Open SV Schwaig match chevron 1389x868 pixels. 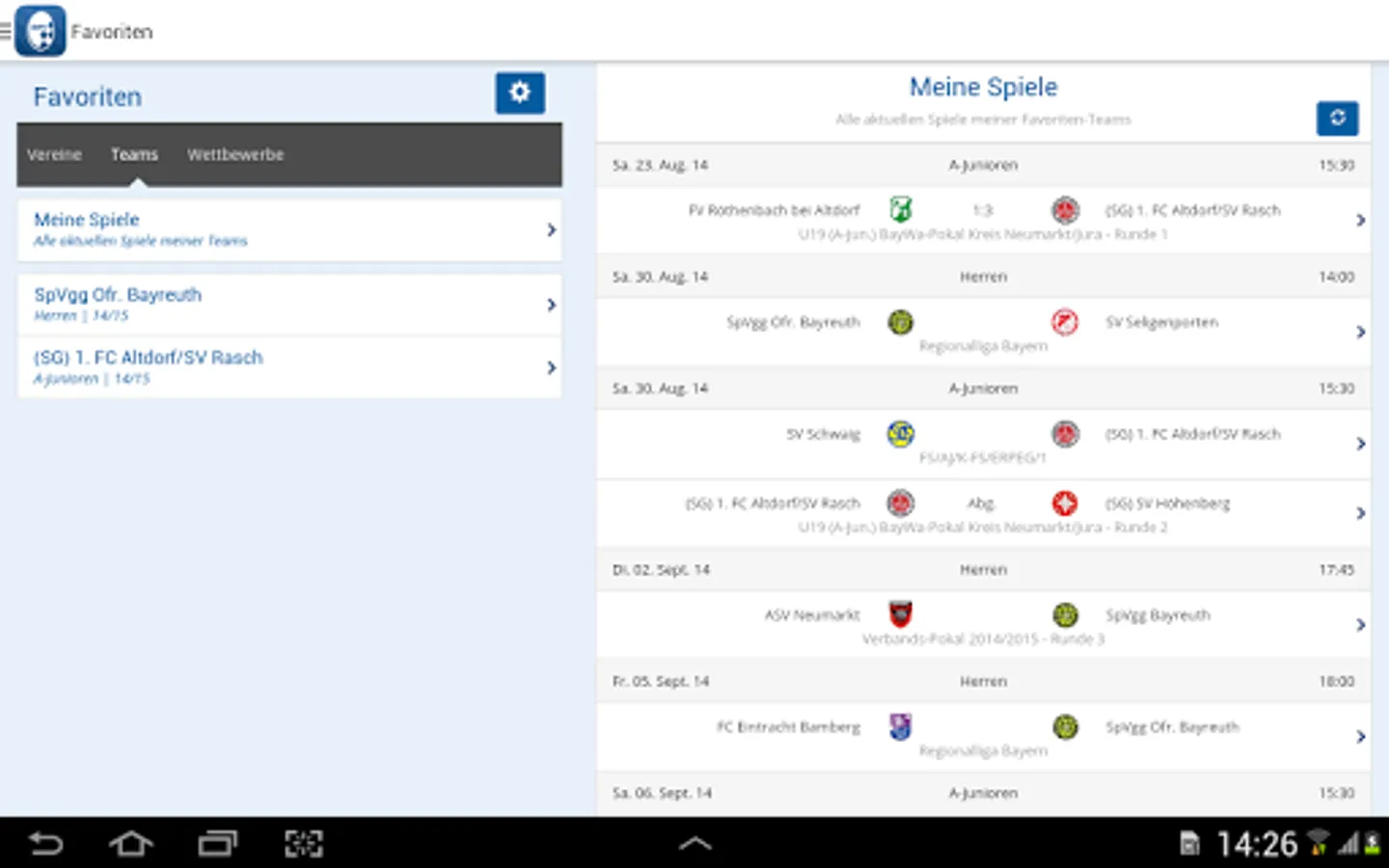pos(1360,445)
